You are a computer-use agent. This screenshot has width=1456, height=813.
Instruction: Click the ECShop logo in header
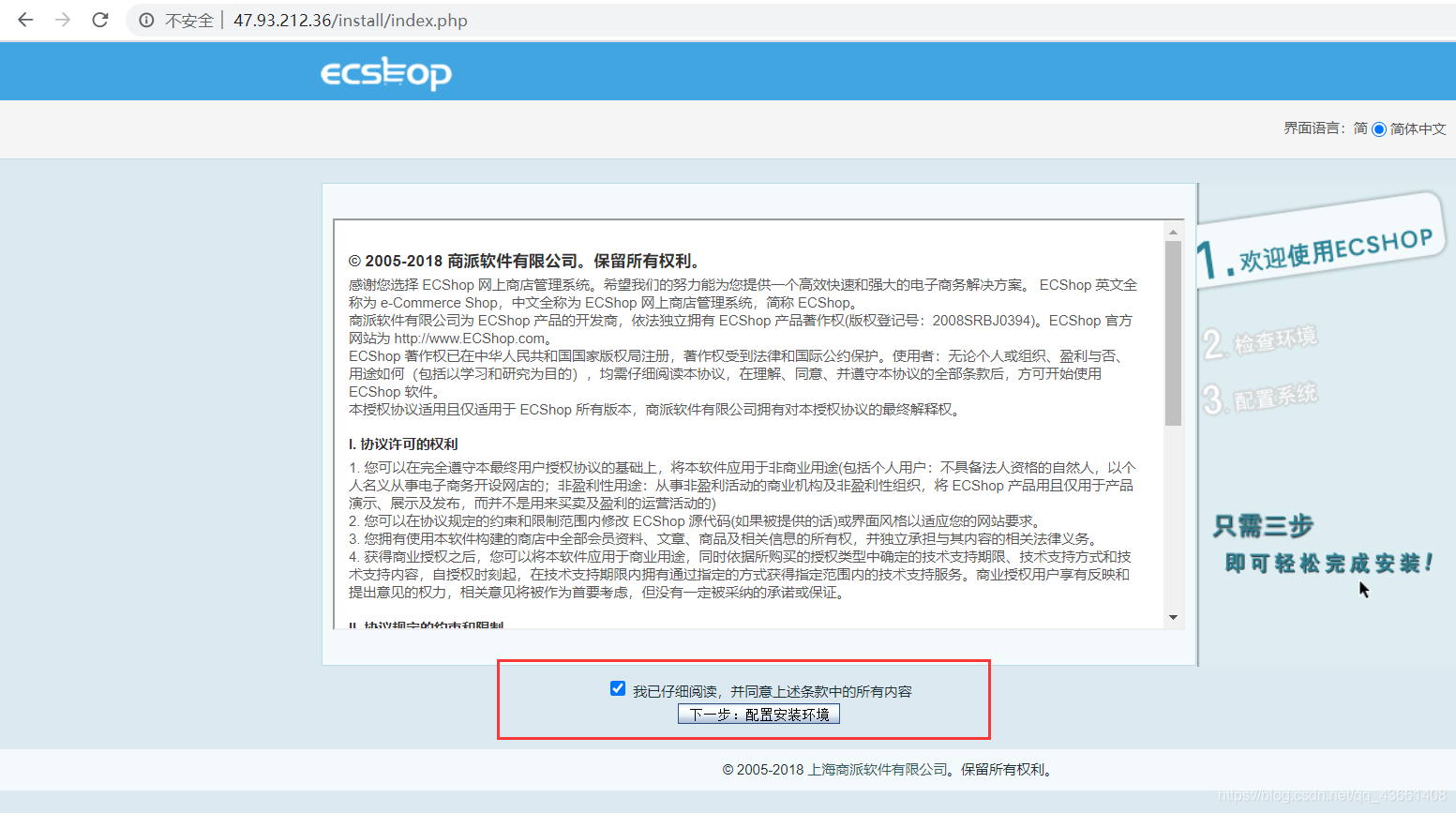tap(385, 72)
